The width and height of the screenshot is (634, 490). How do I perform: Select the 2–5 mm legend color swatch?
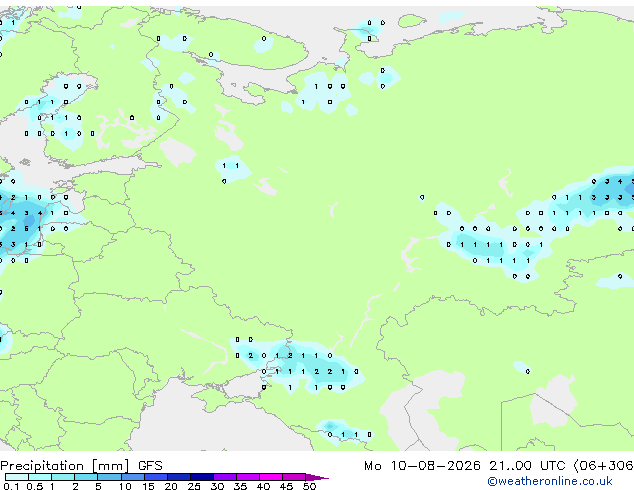86,477
